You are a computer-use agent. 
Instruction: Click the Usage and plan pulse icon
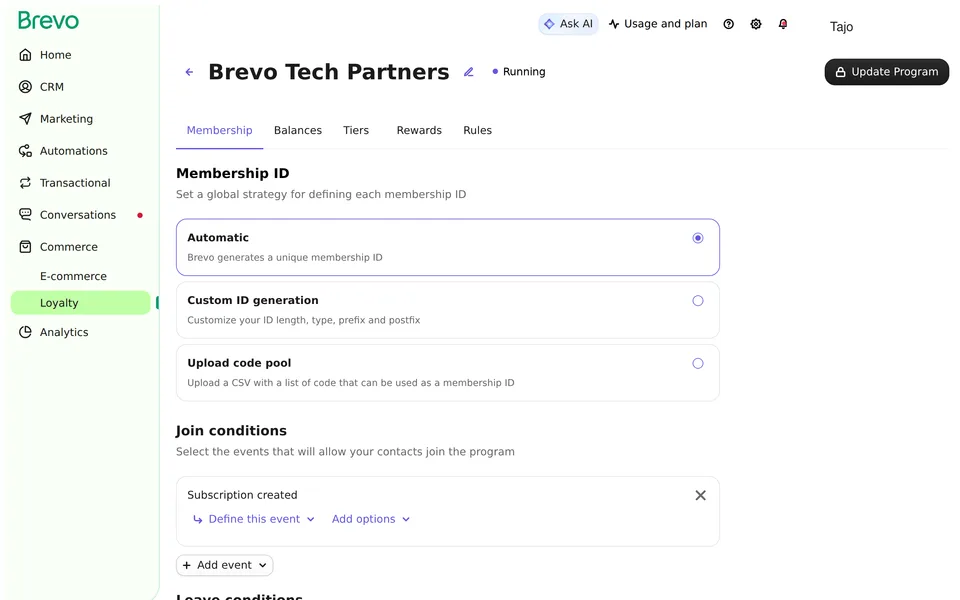[614, 24]
